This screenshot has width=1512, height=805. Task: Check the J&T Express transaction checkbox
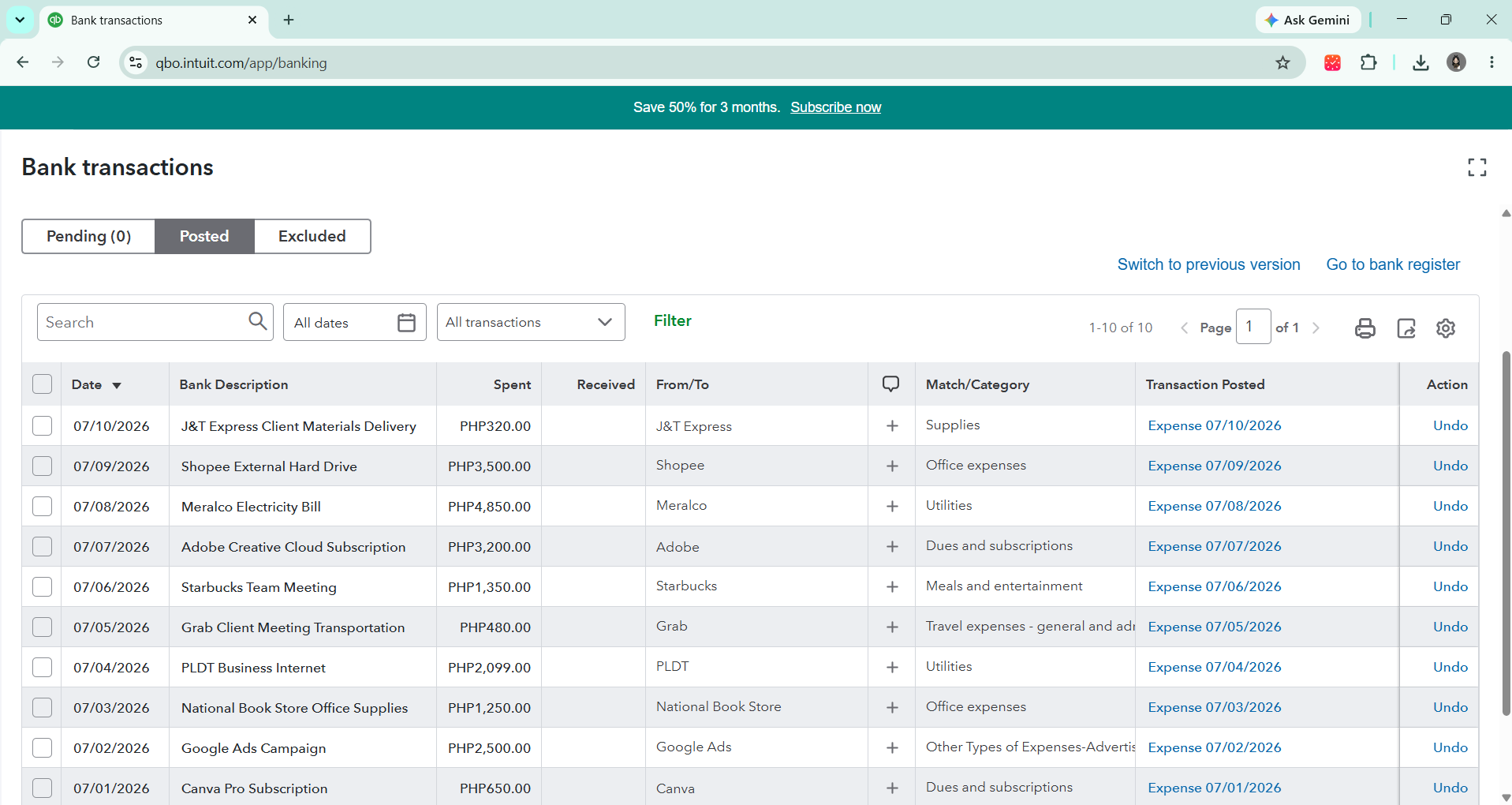pos(42,426)
